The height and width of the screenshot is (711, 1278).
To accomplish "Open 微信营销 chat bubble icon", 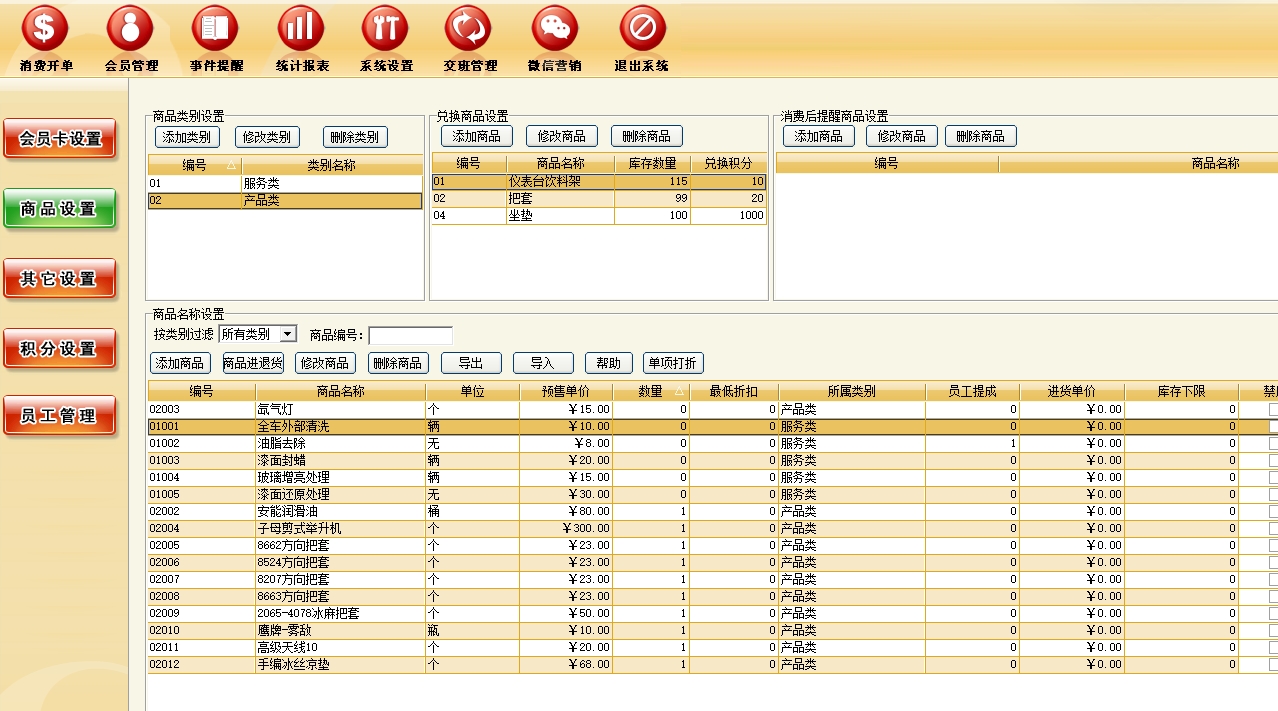I will click(555, 29).
